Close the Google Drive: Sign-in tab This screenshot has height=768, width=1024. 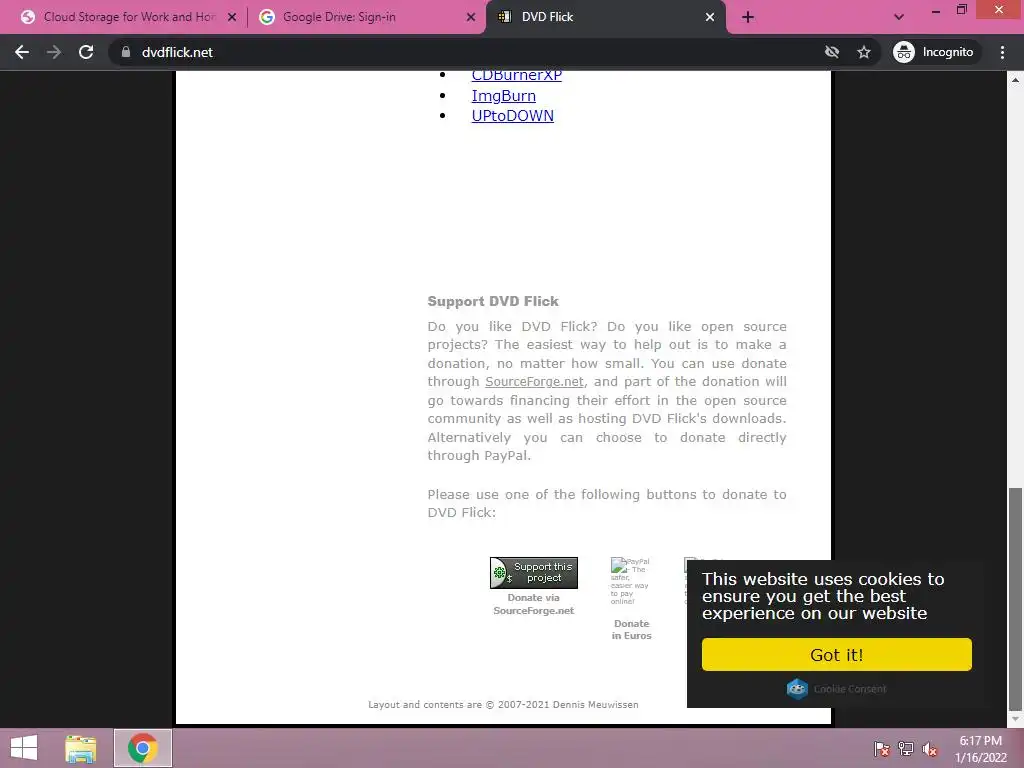[470, 17]
